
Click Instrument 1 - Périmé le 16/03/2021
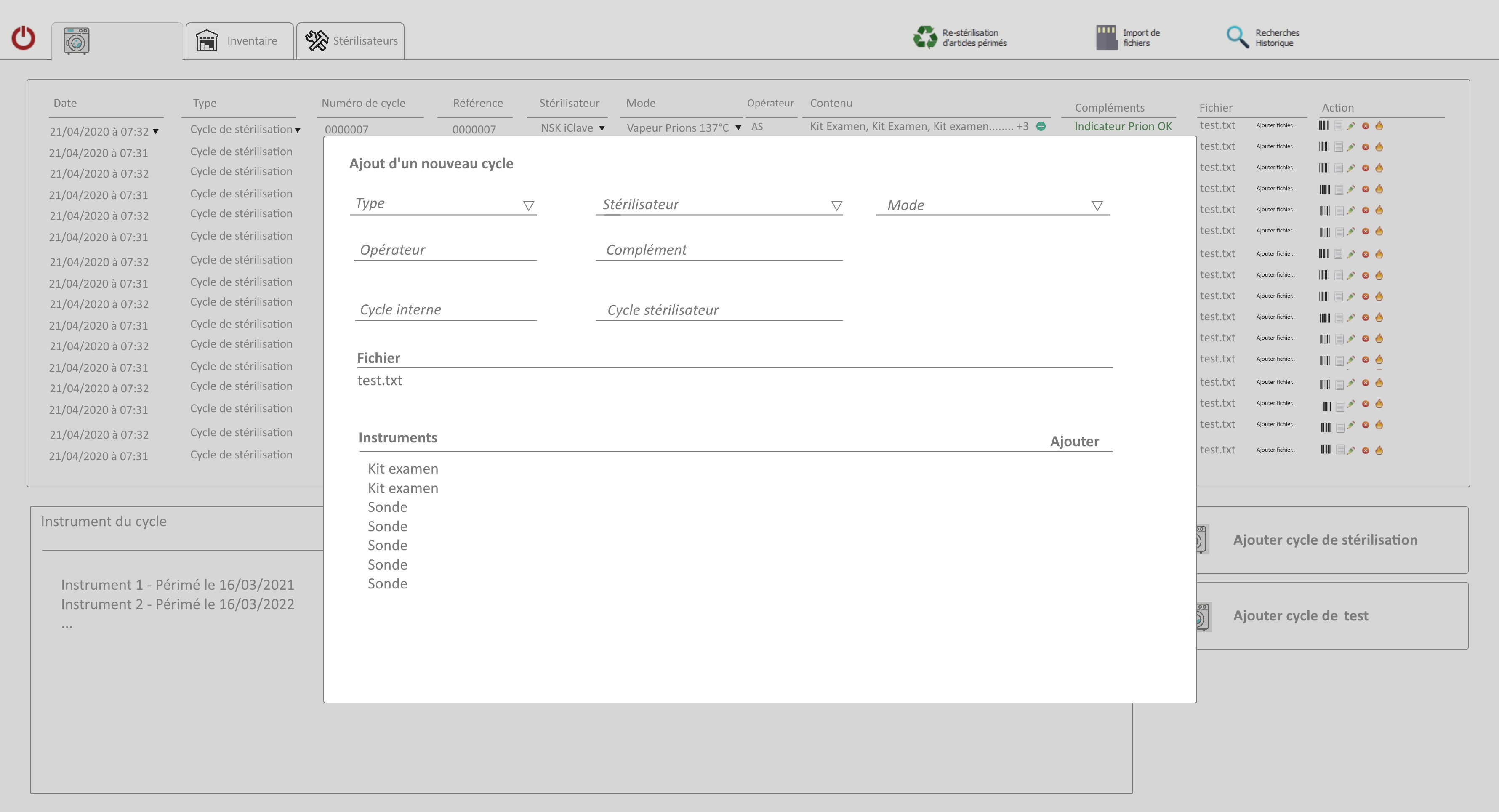178,585
